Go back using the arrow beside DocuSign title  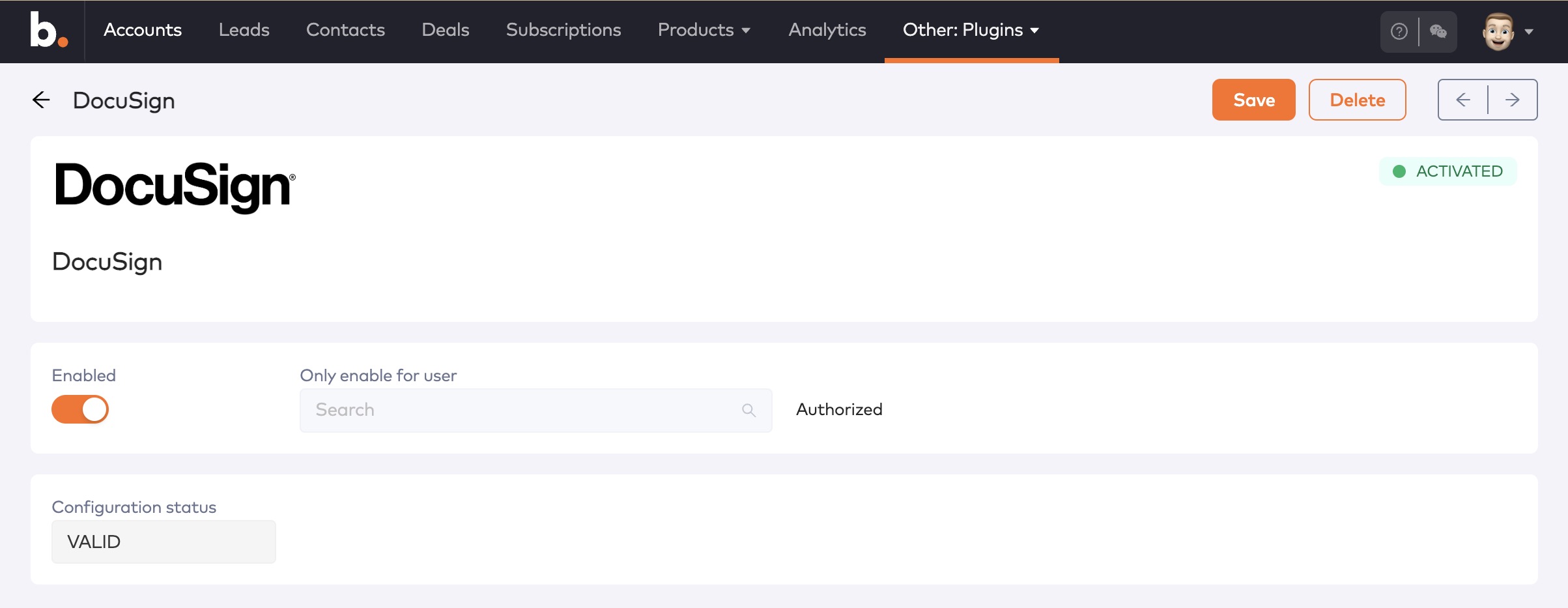41,100
